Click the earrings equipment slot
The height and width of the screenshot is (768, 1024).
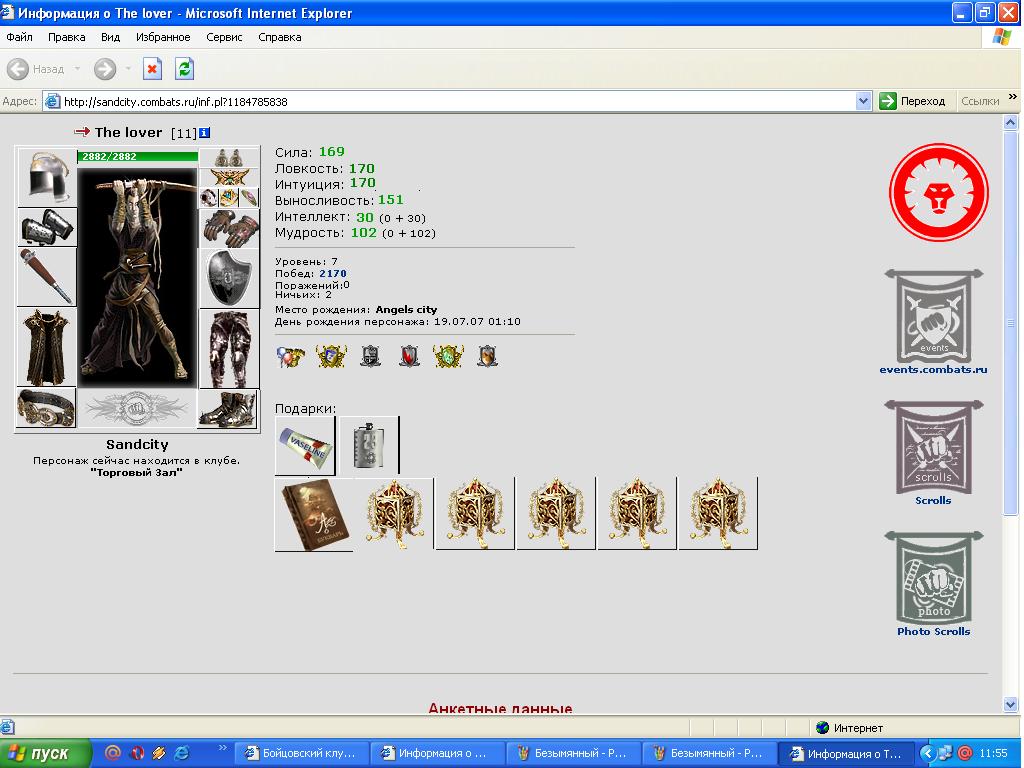(x=229, y=158)
